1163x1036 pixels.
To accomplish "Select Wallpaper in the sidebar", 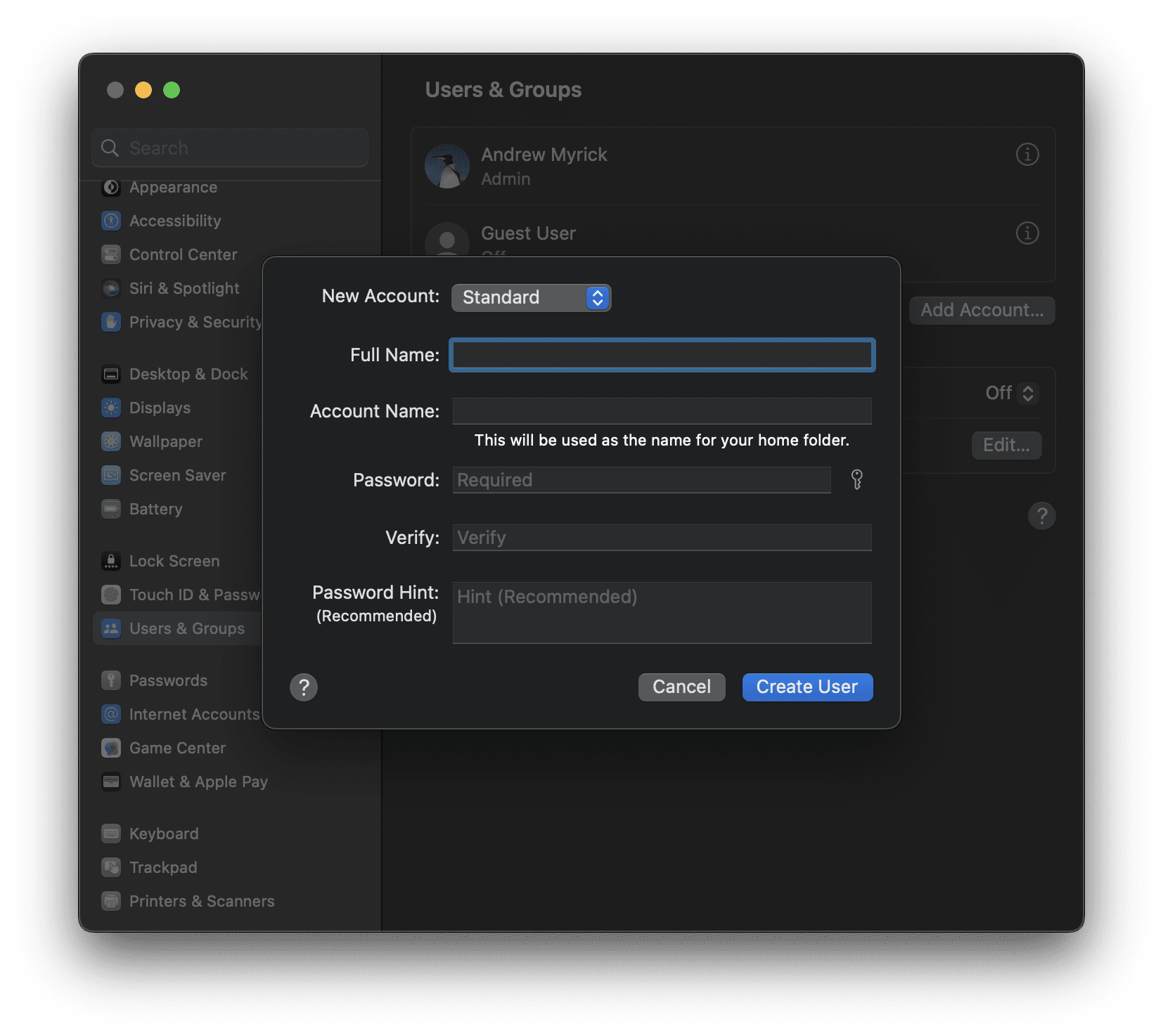I will [x=166, y=441].
